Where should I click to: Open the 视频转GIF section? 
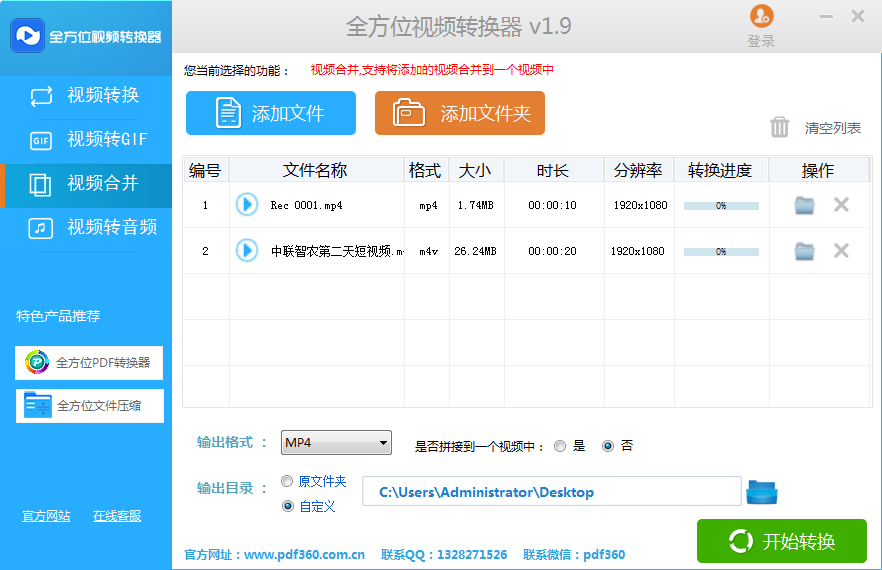point(86,139)
